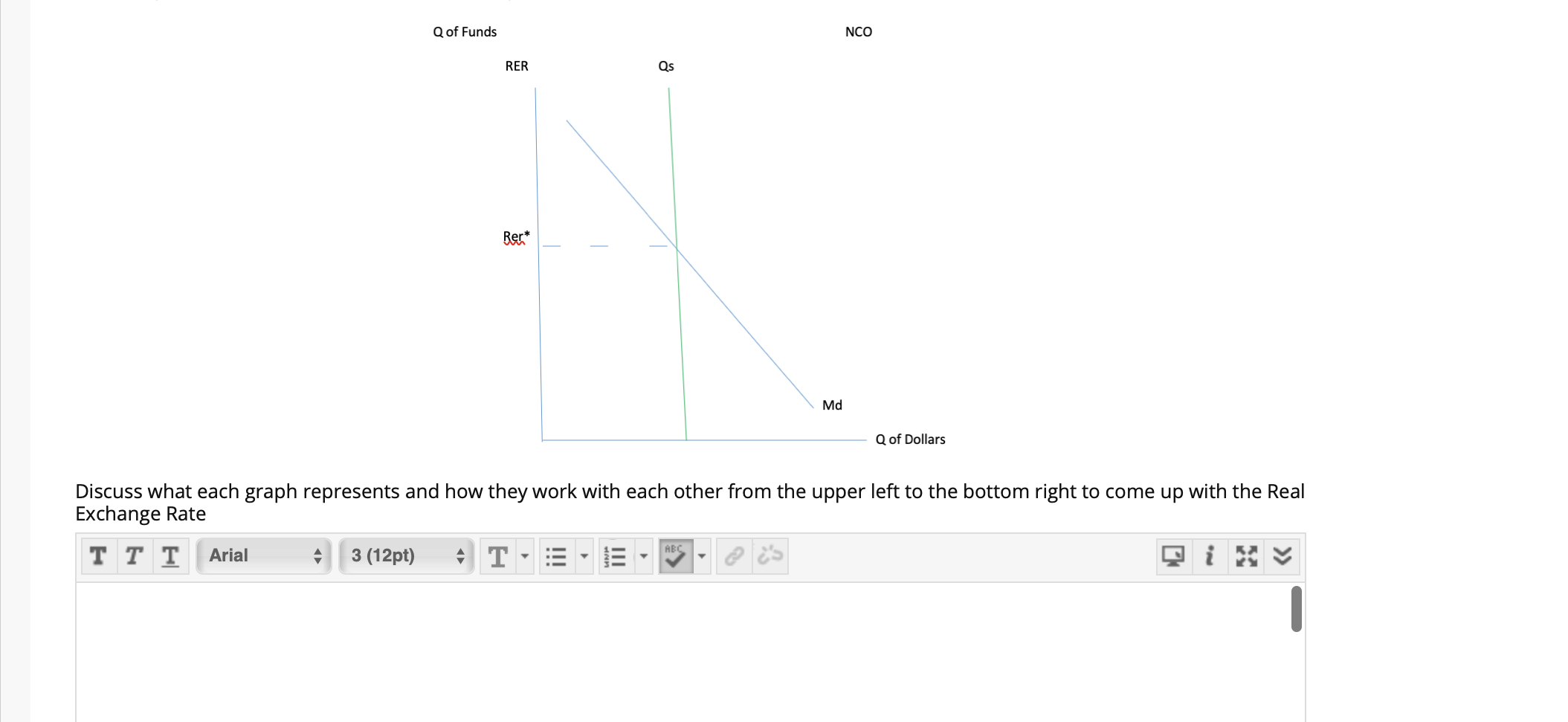Insert a hyperlink
The height and width of the screenshot is (722, 1568).
735,556
